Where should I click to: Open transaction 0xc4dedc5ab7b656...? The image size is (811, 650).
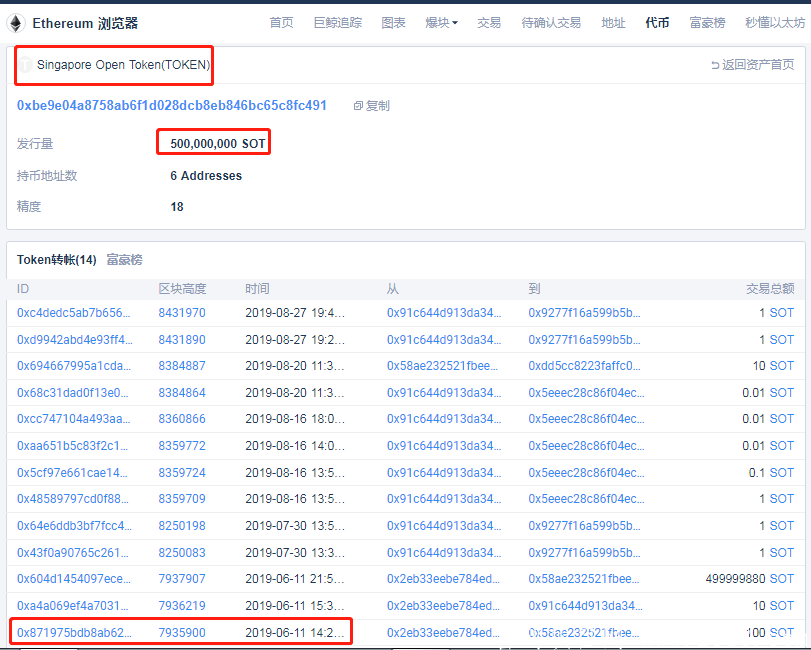(73, 313)
